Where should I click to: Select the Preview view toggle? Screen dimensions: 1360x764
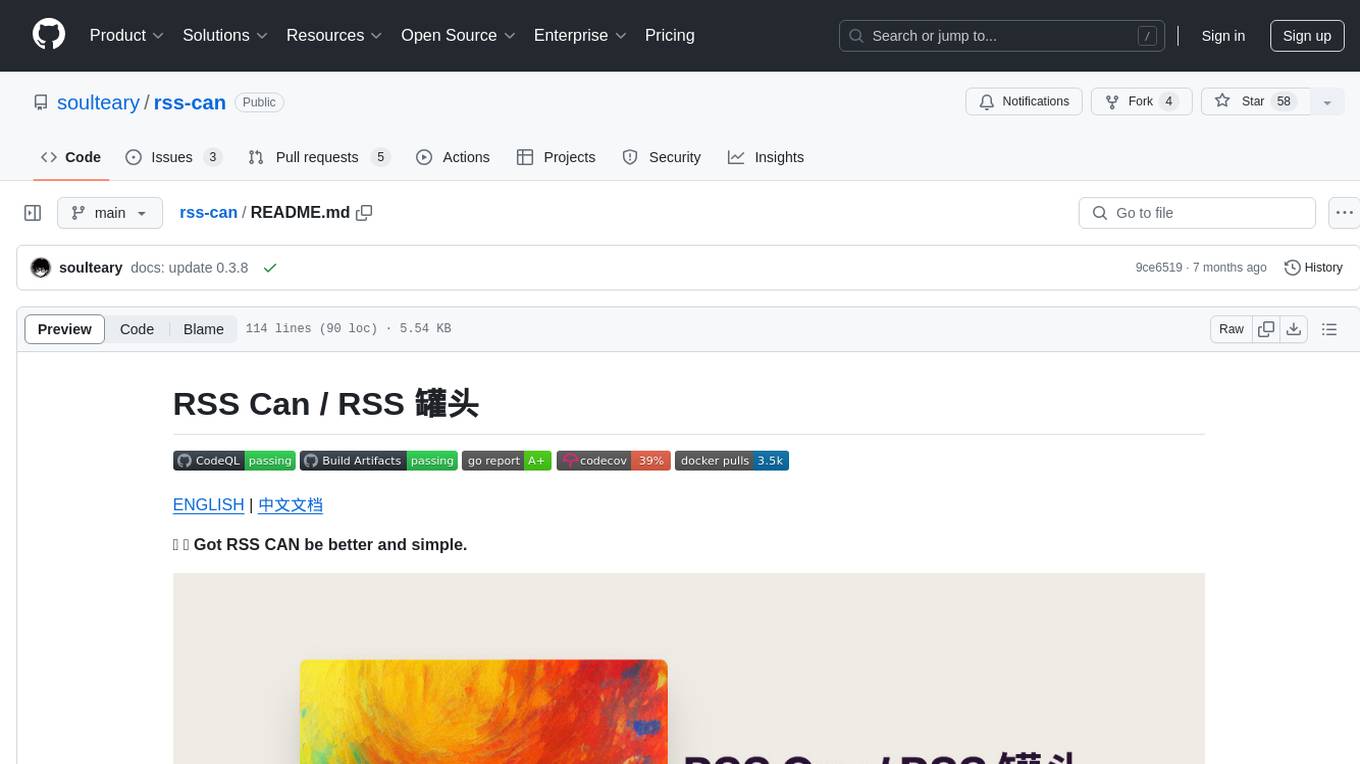[65, 329]
